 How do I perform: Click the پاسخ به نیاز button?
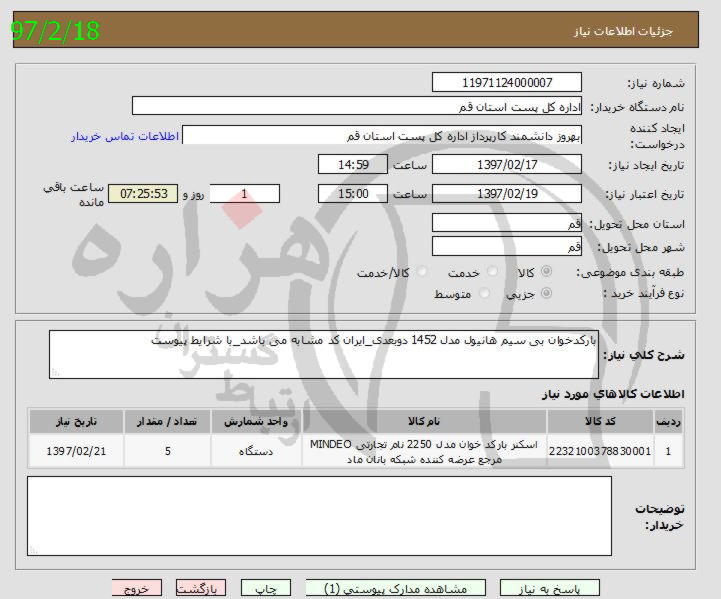(550, 588)
